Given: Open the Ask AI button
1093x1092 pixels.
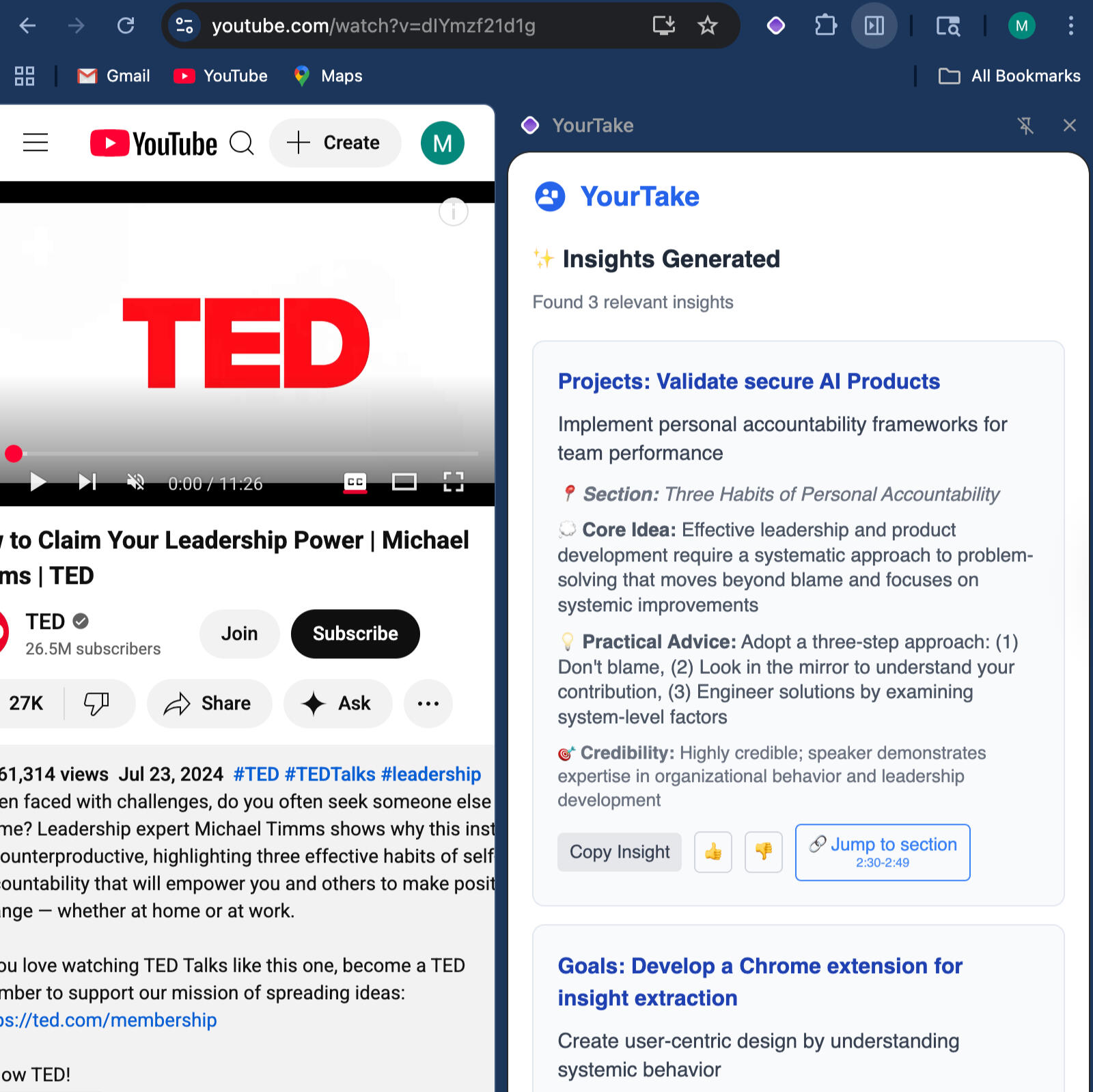Looking at the screenshot, I should coord(338,703).
